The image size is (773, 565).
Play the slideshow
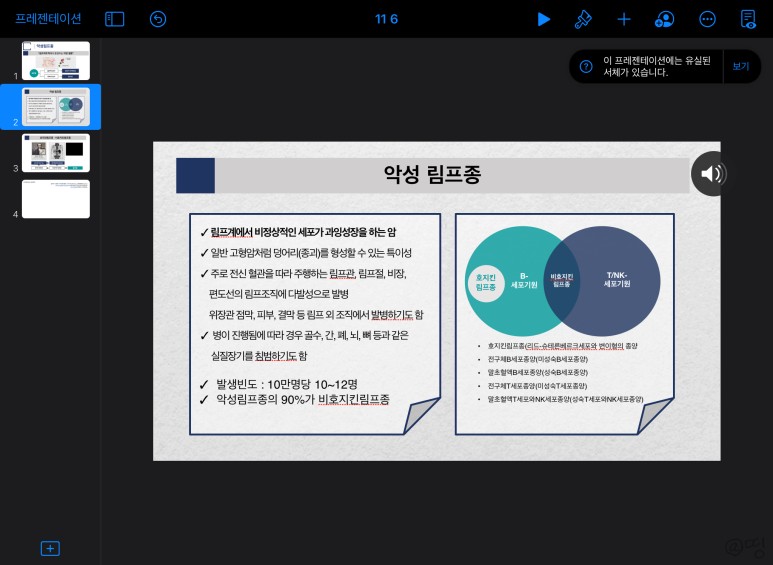pos(543,19)
